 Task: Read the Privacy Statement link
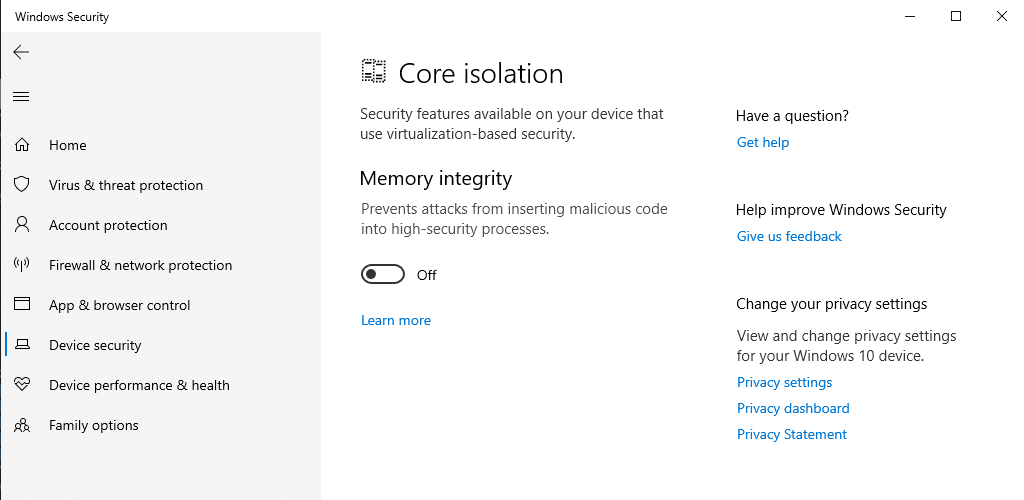(x=792, y=435)
